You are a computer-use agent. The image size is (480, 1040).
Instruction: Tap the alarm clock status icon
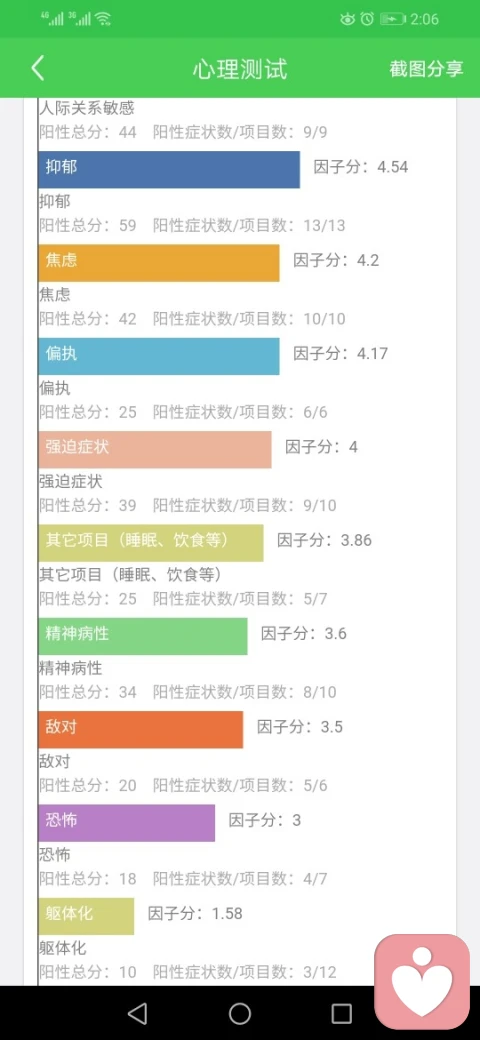point(367,19)
